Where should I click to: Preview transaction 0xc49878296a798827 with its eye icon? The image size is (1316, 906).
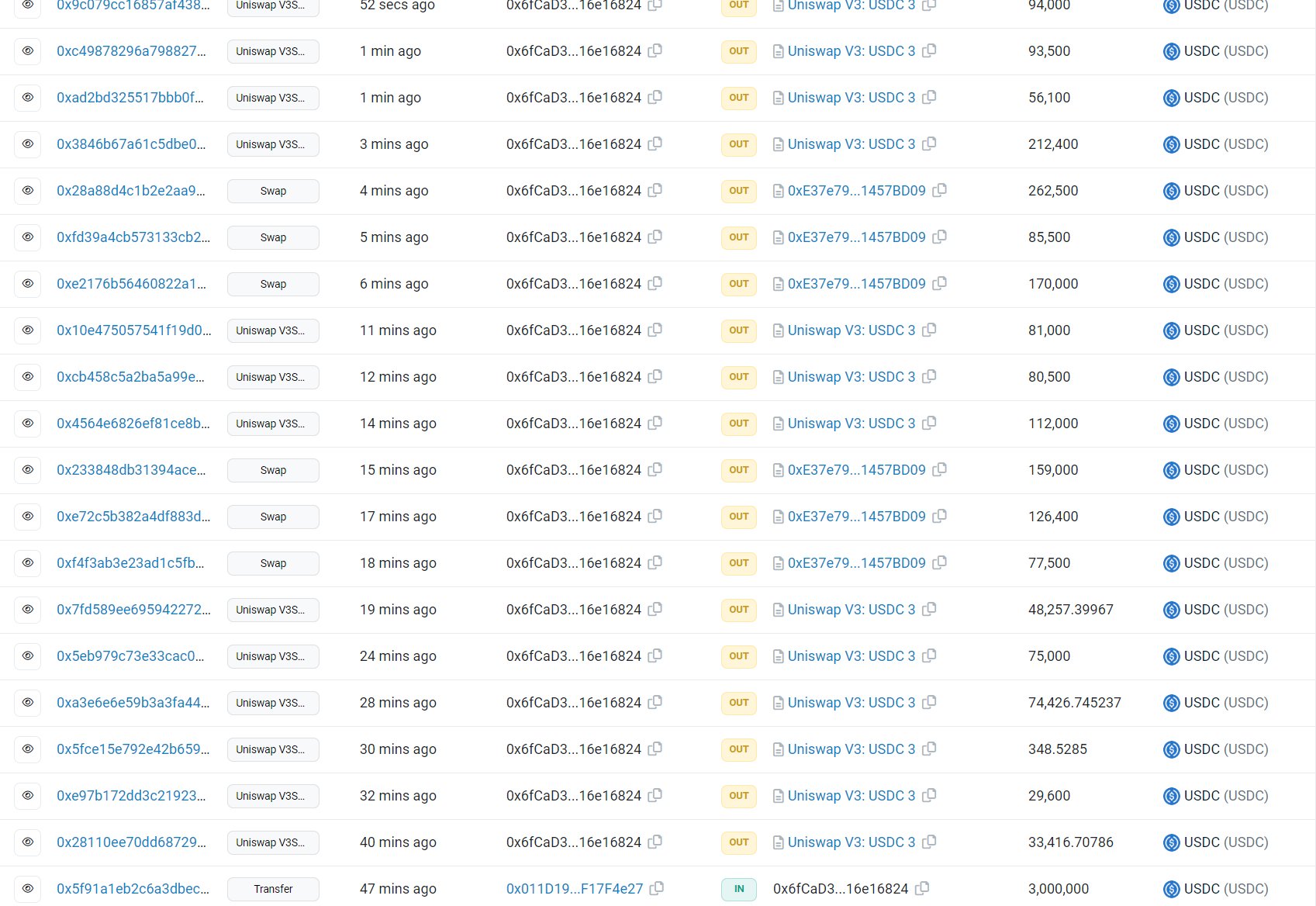[28, 51]
